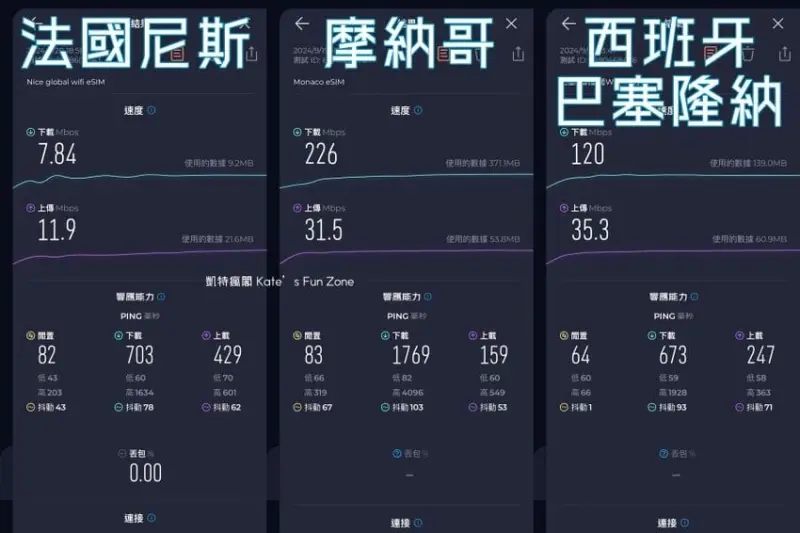The height and width of the screenshot is (533, 800).
Task: Tap back arrow in Monaco eSIM panel
Action: coord(302,23)
